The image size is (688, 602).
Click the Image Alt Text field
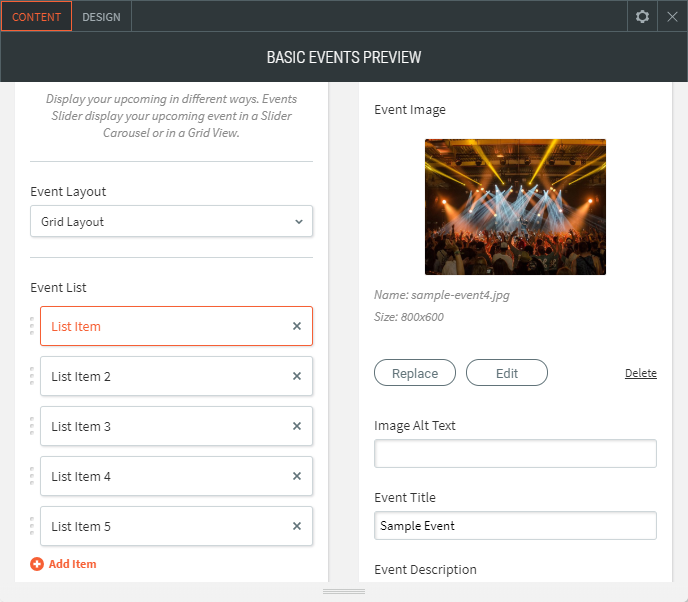pos(515,454)
